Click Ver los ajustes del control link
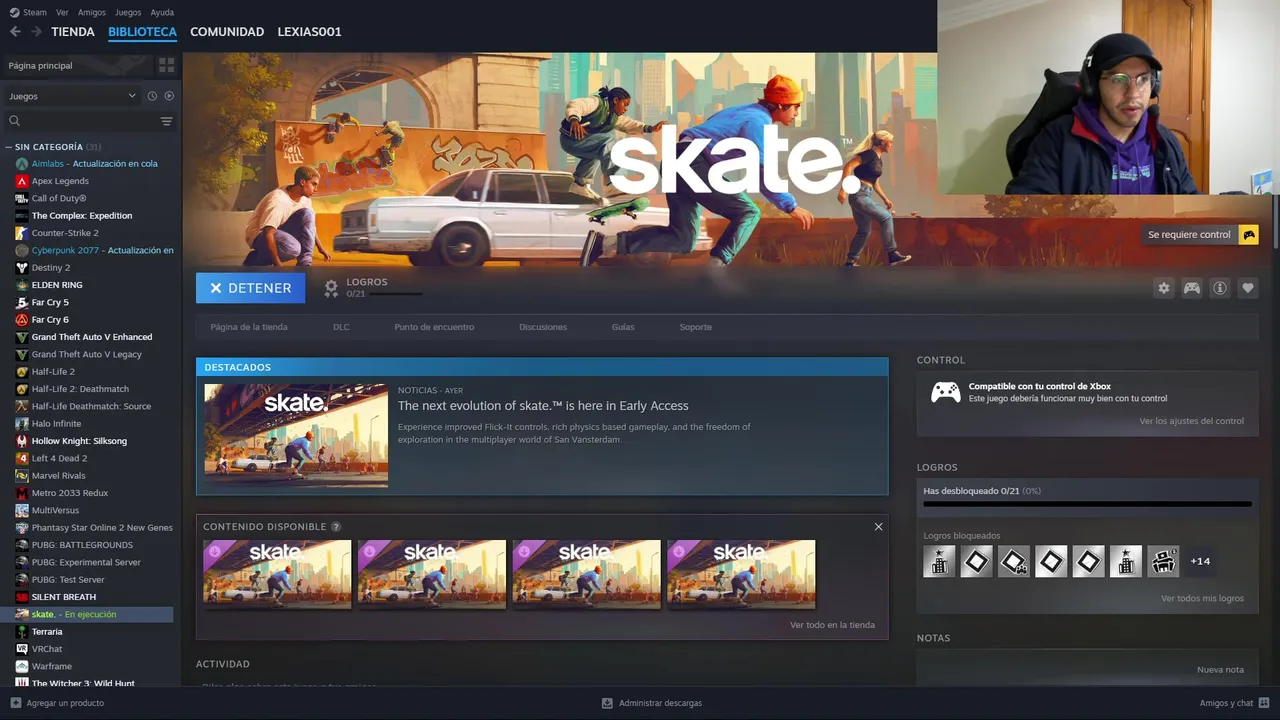 coord(1191,421)
